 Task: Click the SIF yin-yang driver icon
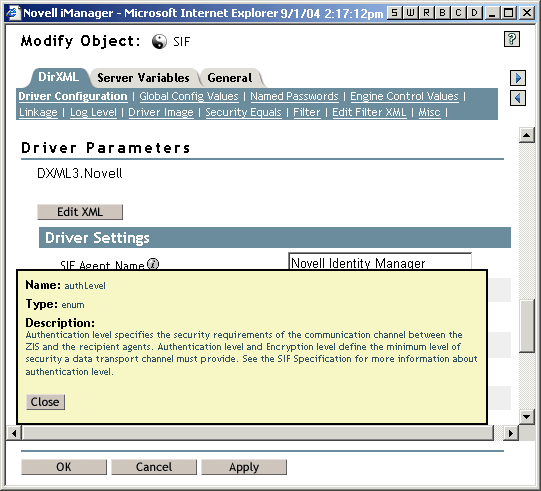point(159,42)
